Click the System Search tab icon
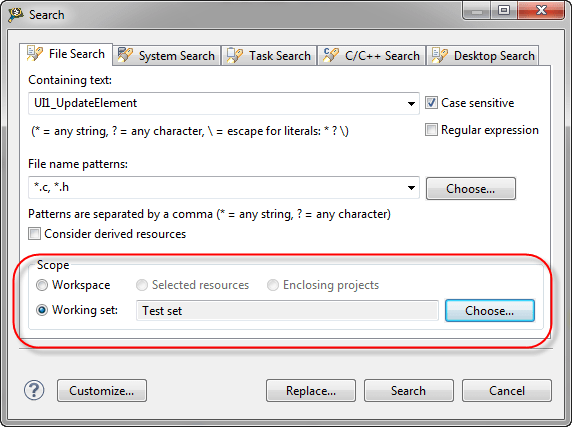This screenshot has height=427, width=572. [125, 55]
